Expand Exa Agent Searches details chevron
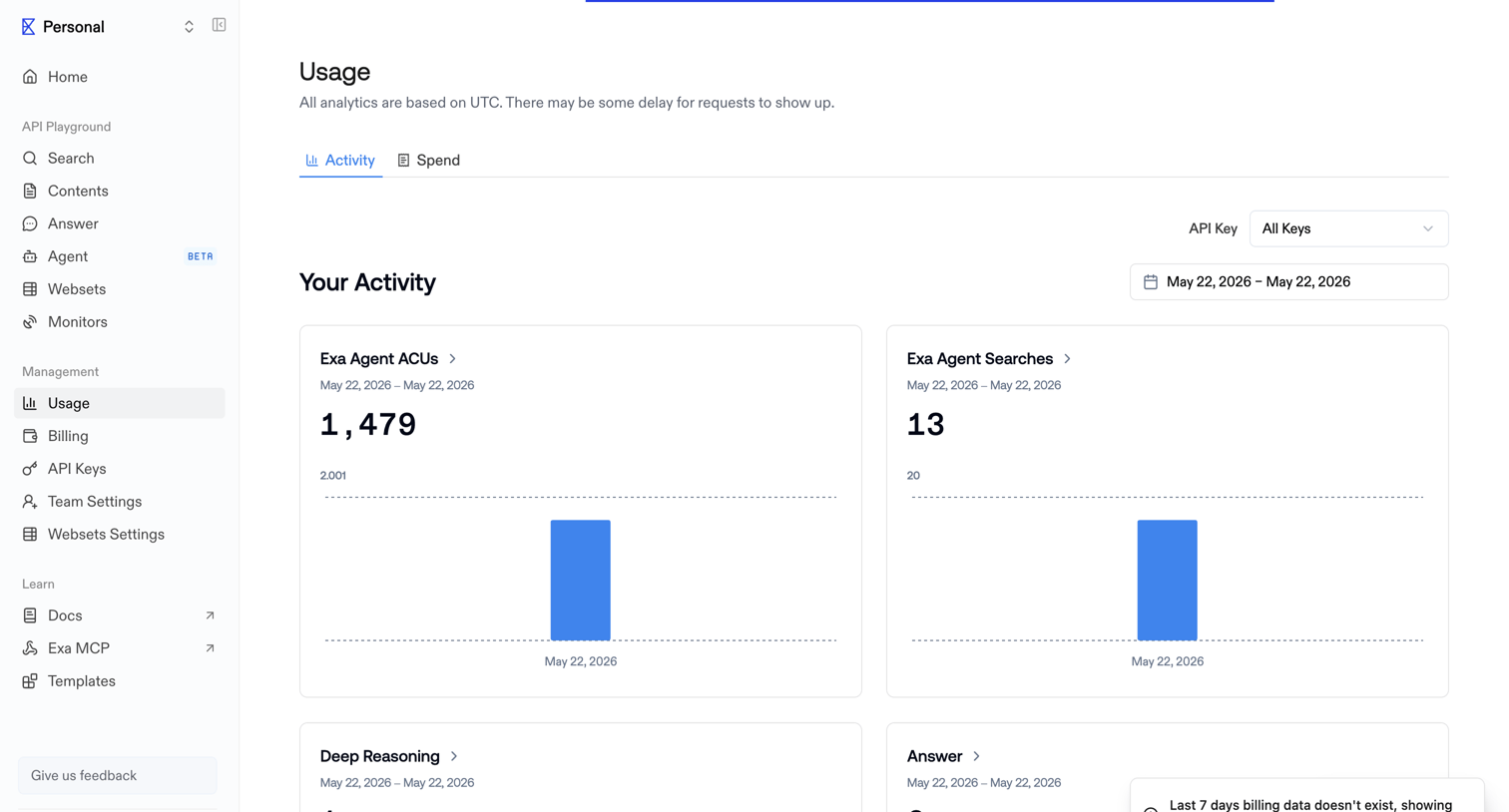The width and height of the screenshot is (1509, 812). click(1068, 359)
